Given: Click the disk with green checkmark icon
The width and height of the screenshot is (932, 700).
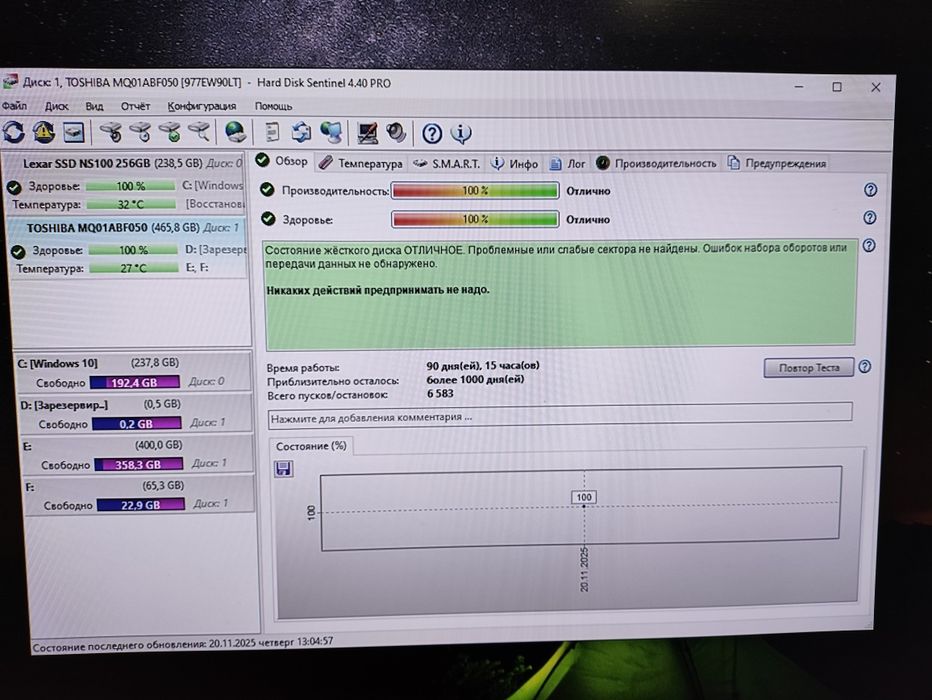Looking at the screenshot, I should coord(170,132).
